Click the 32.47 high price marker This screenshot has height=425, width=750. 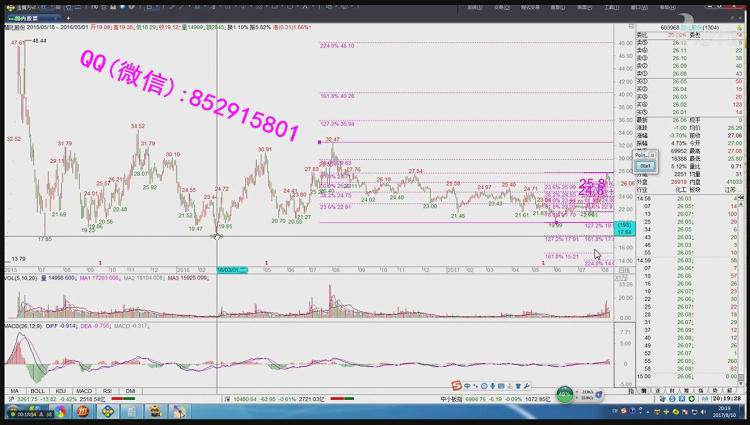coord(332,140)
